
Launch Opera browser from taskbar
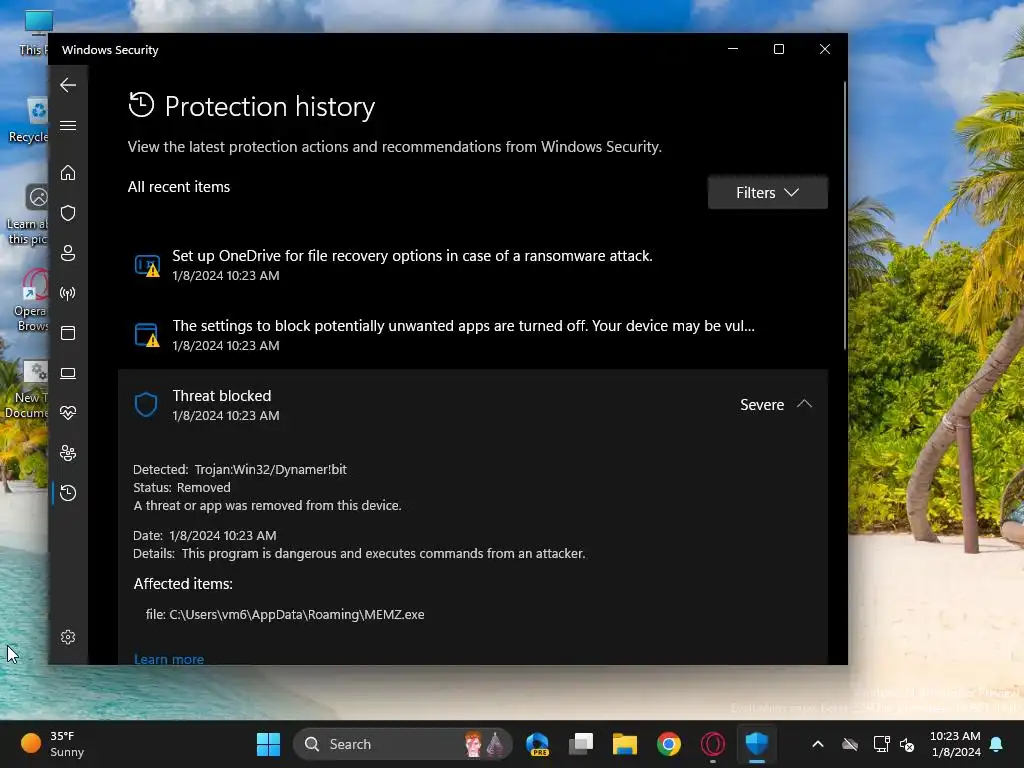pyautogui.click(x=712, y=744)
